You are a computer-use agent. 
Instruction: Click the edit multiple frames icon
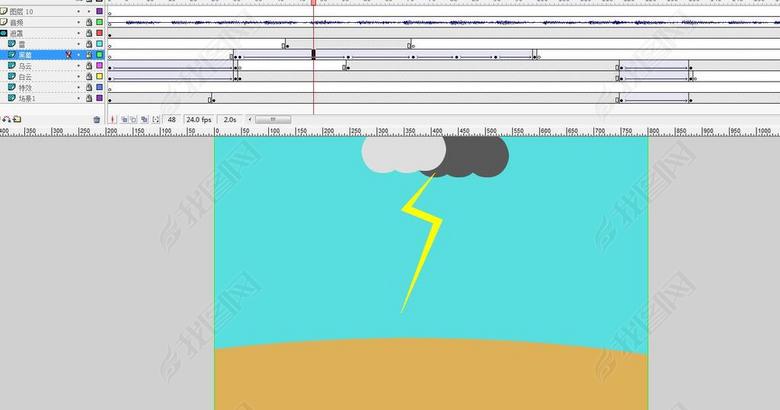145,119
